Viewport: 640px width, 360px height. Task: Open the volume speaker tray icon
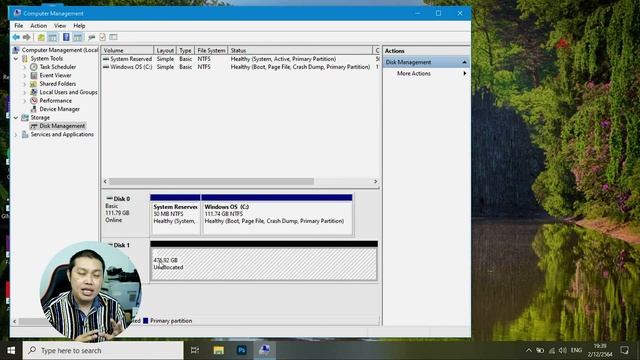pos(563,350)
